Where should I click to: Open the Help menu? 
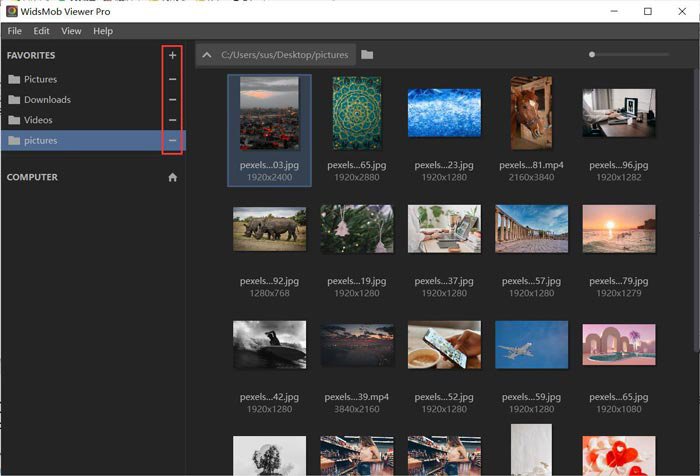click(x=103, y=31)
